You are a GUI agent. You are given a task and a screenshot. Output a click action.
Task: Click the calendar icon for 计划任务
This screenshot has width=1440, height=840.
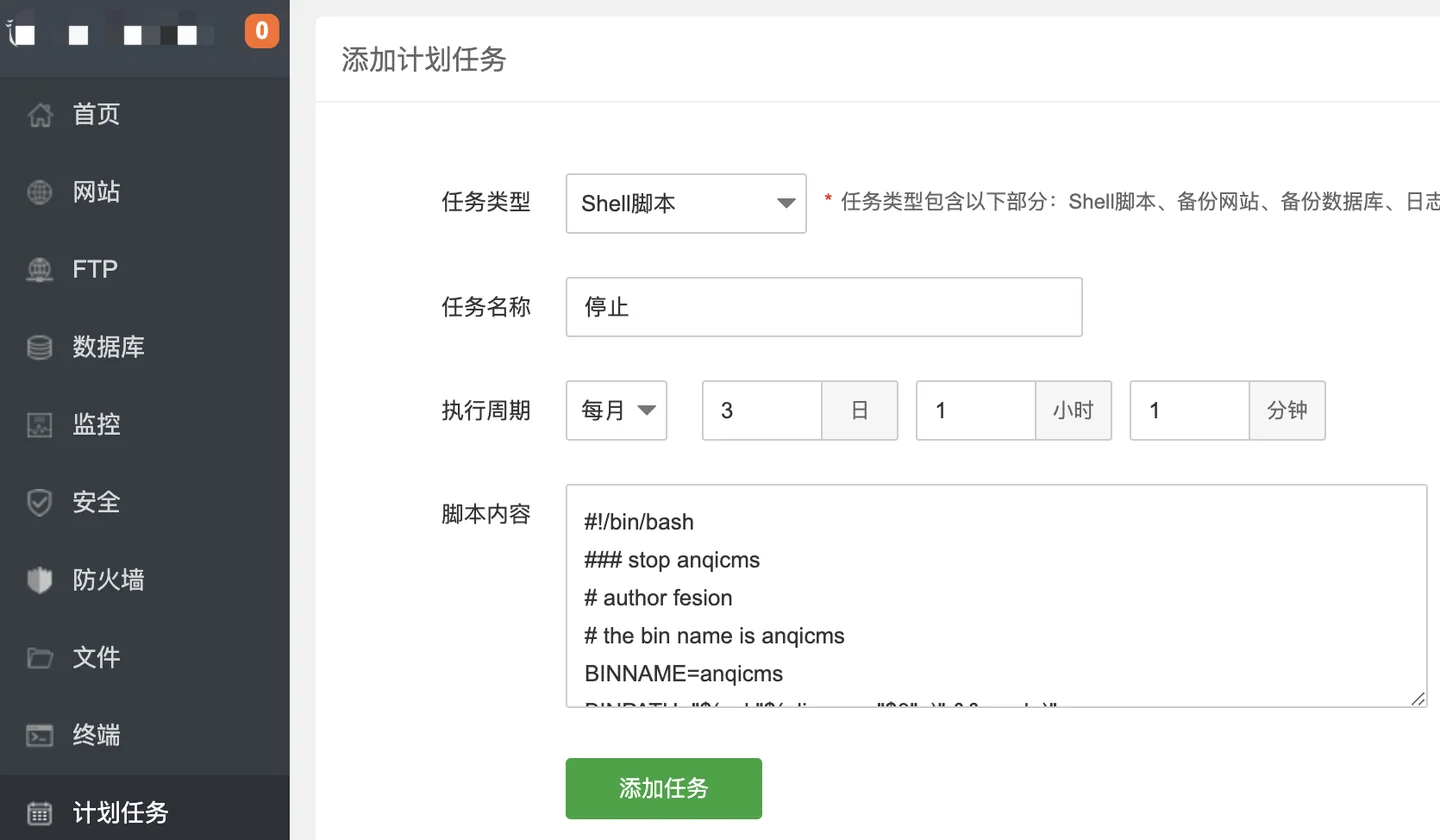click(39, 813)
